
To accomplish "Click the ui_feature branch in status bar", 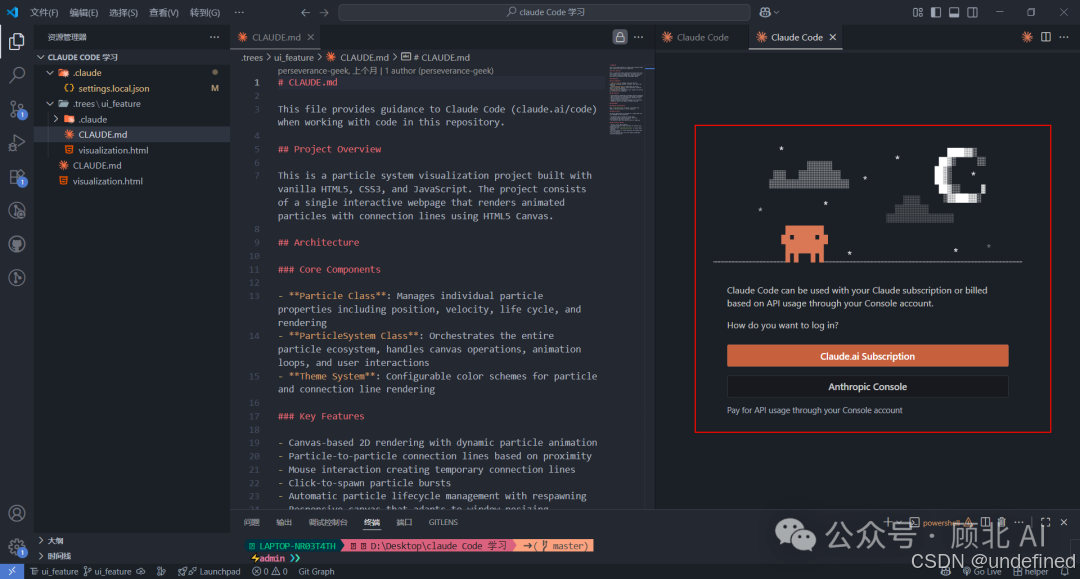I will coord(107,571).
